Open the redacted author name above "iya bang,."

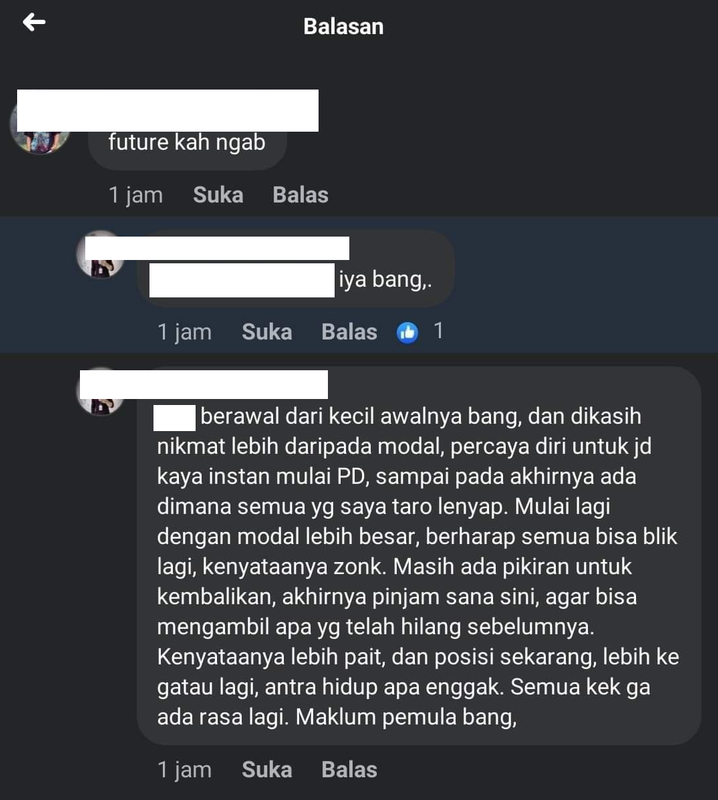(217, 248)
